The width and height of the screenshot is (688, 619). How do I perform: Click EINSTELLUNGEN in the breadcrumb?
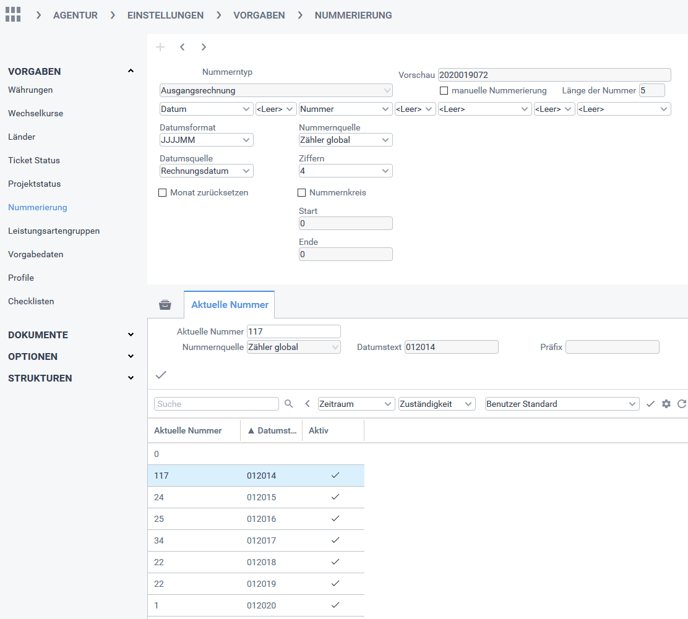(165, 15)
